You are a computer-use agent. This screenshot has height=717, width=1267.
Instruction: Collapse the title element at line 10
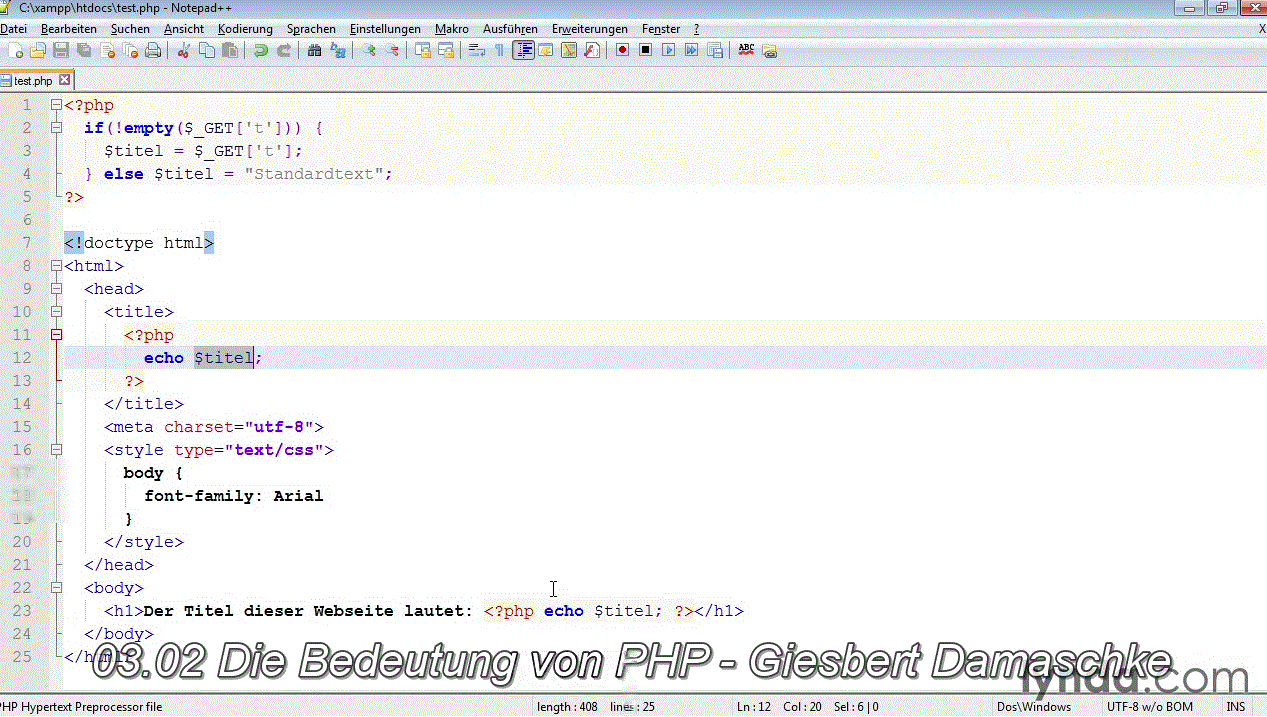click(56, 312)
